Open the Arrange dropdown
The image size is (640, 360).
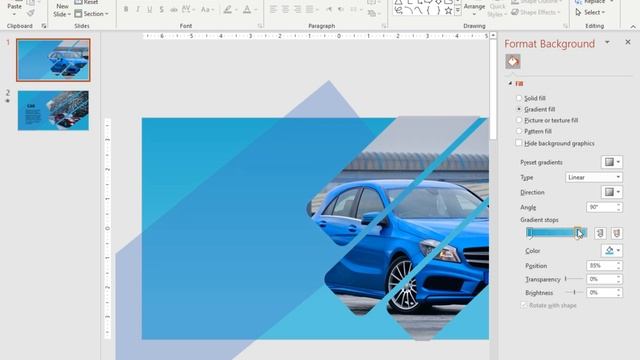[474, 9]
